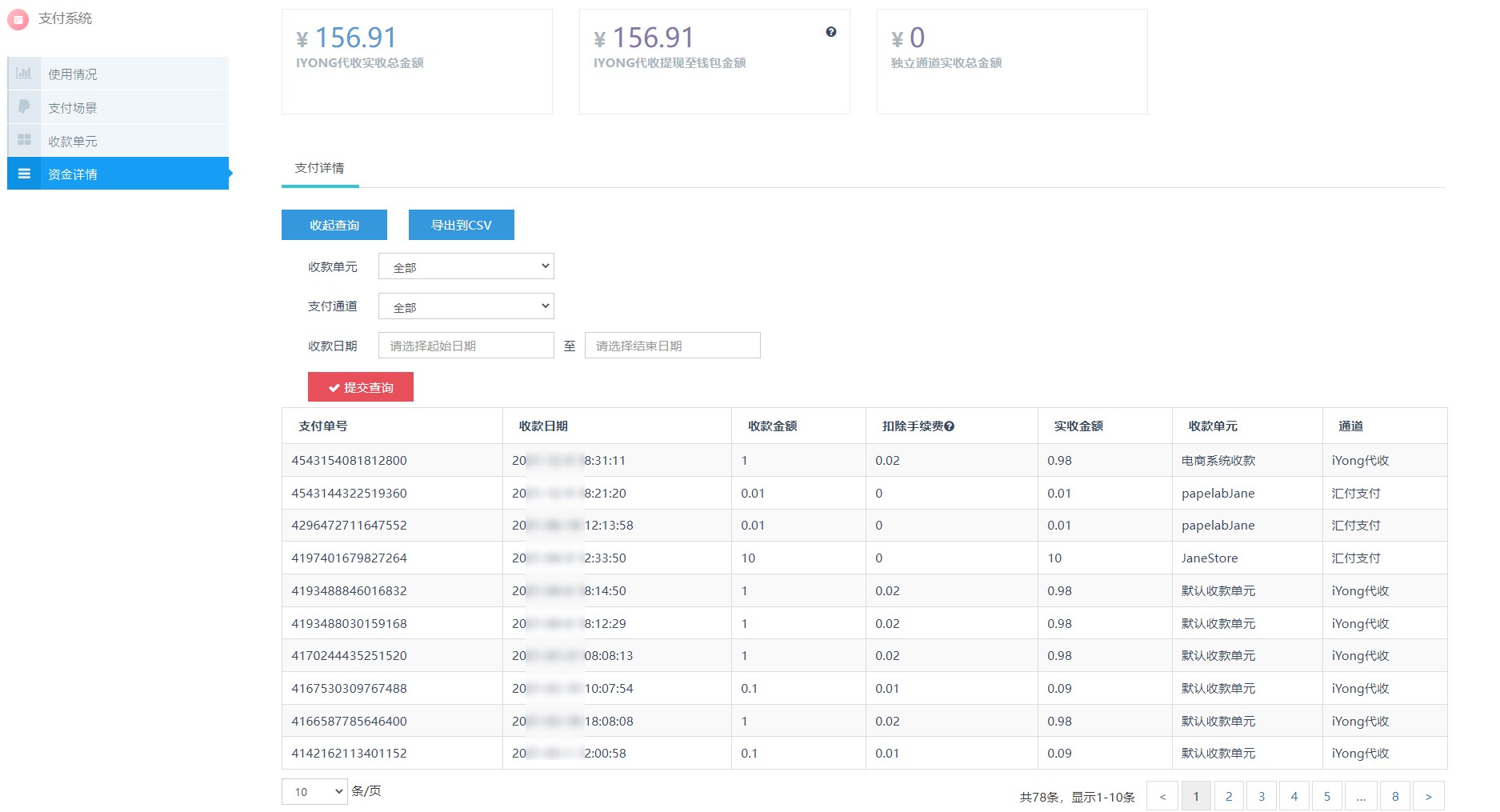Go to page 5

pos(1327,796)
